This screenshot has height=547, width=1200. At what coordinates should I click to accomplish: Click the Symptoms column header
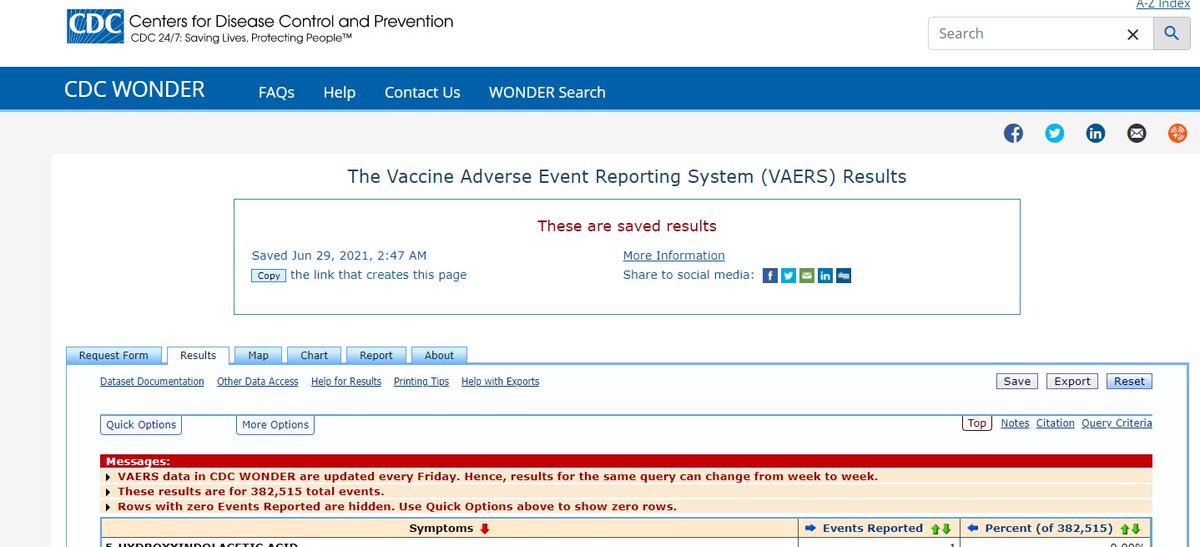(449, 528)
